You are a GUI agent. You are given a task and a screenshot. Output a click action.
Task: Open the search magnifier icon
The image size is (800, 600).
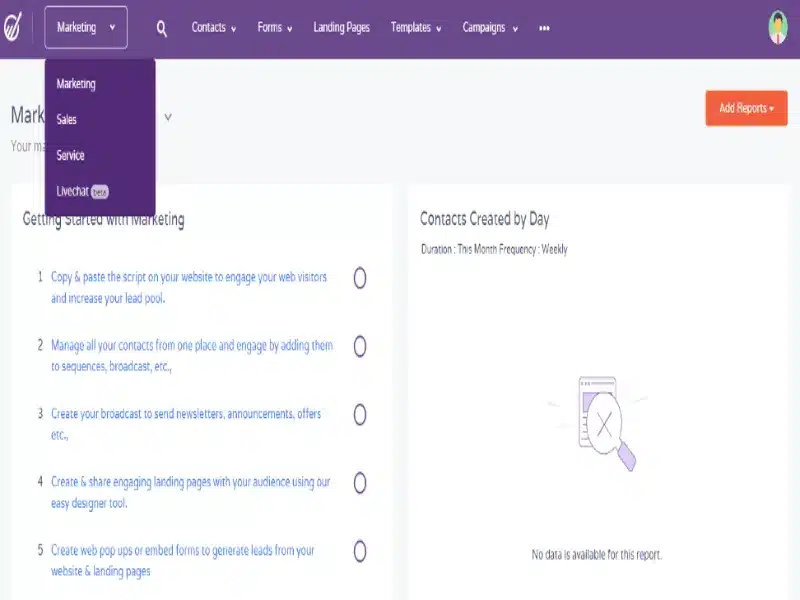161,29
